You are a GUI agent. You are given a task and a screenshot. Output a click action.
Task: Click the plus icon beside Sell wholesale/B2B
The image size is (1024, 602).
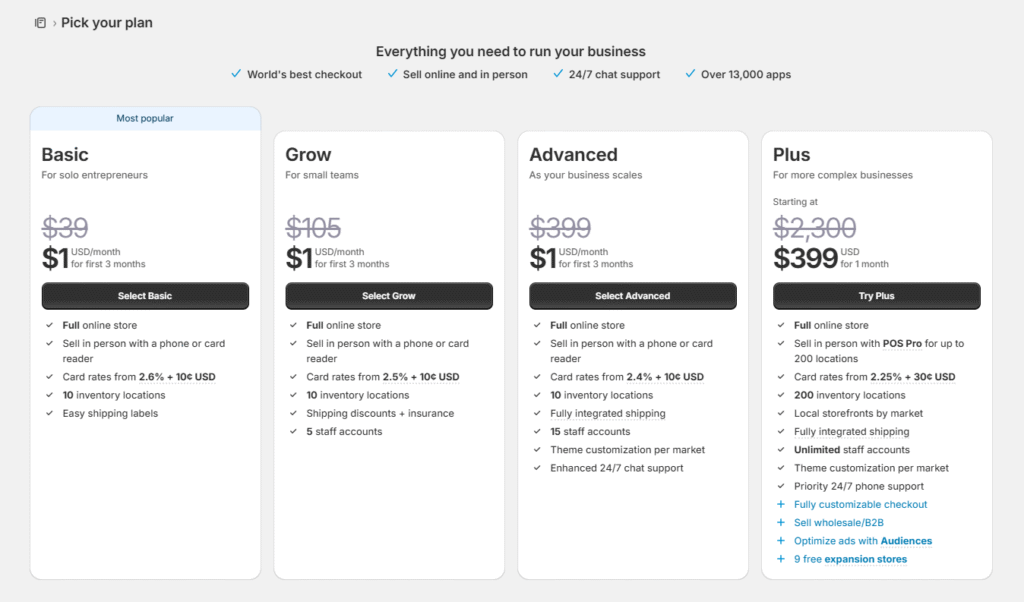tap(781, 523)
